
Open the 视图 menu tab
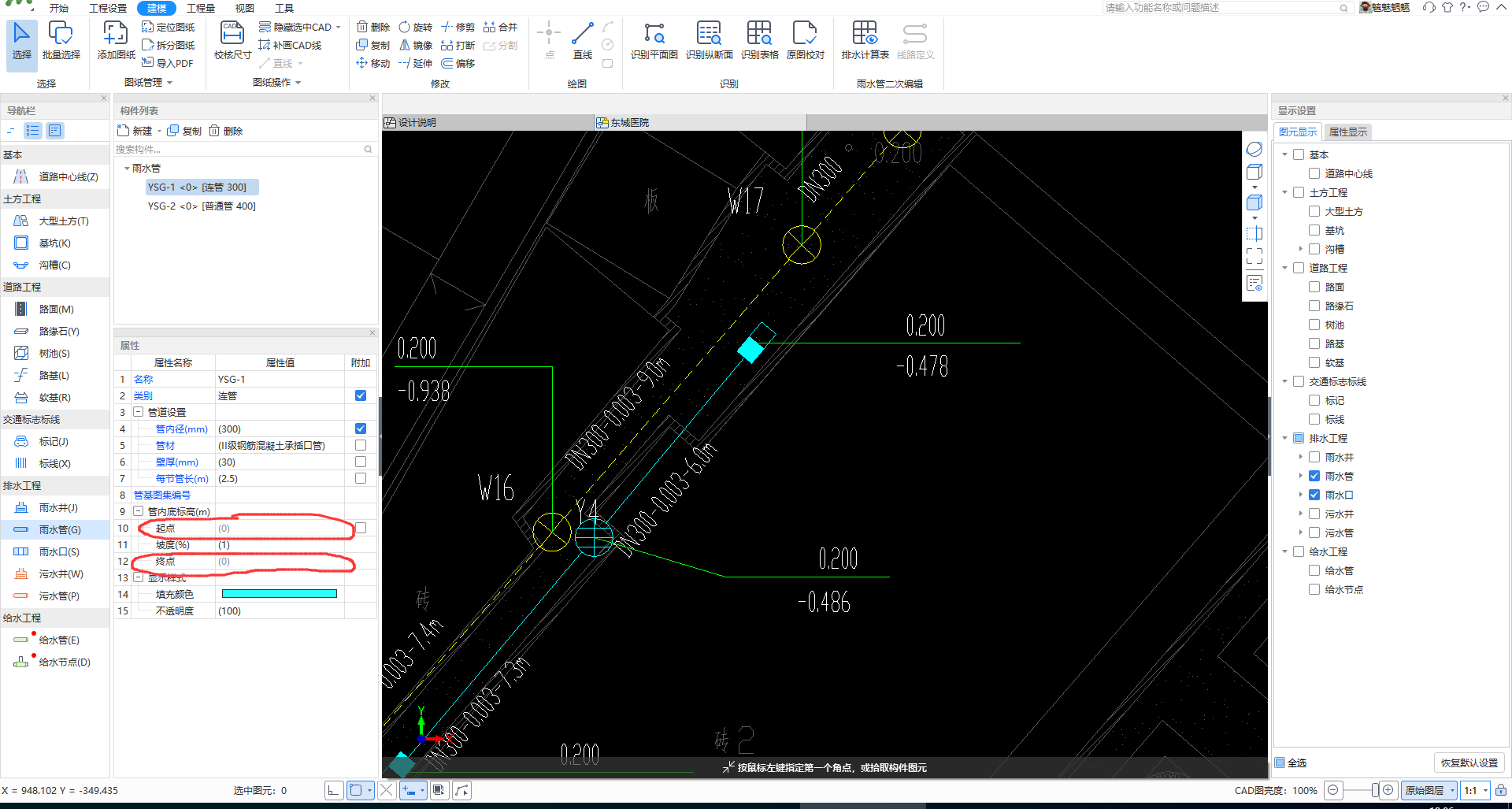[x=245, y=8]
